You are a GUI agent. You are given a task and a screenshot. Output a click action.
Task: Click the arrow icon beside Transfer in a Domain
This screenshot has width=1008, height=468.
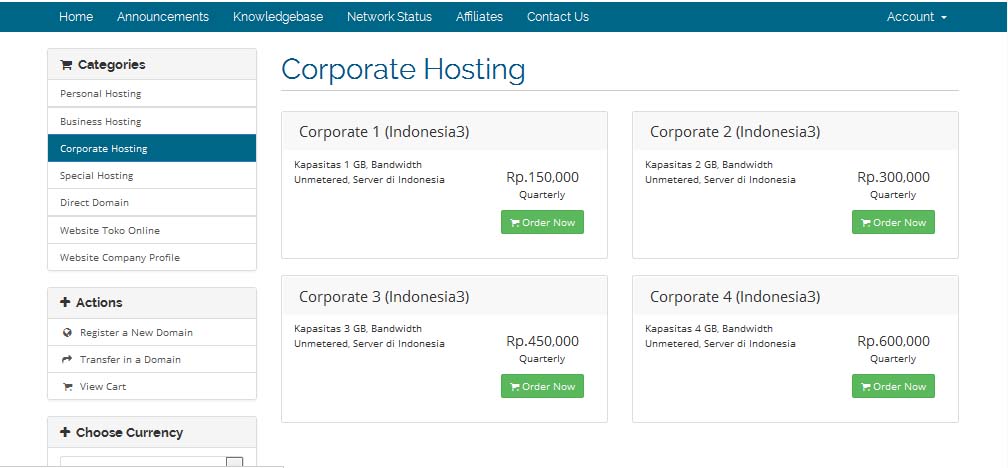click(67, 360)
